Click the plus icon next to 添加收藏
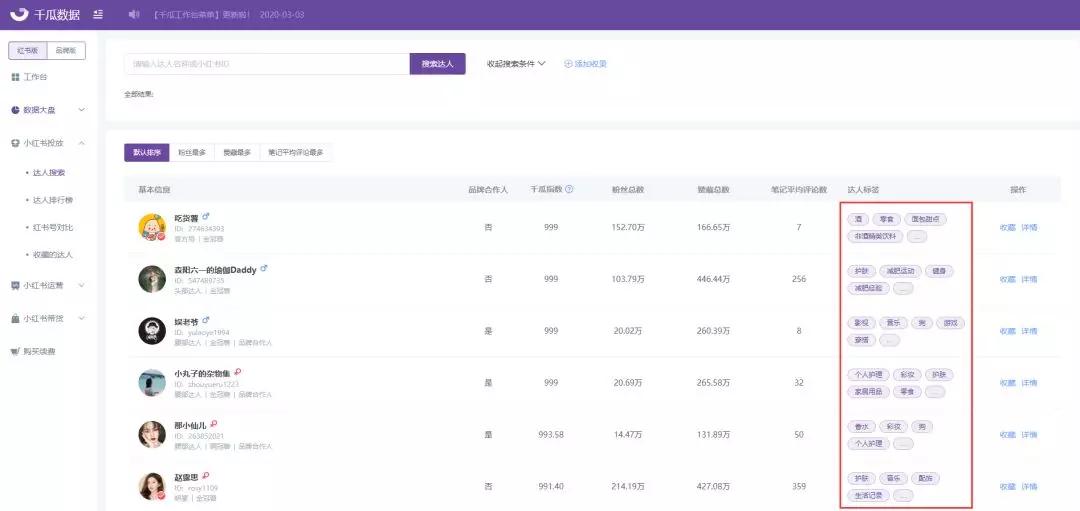The image size is (1080, 511). coord(568,64)
